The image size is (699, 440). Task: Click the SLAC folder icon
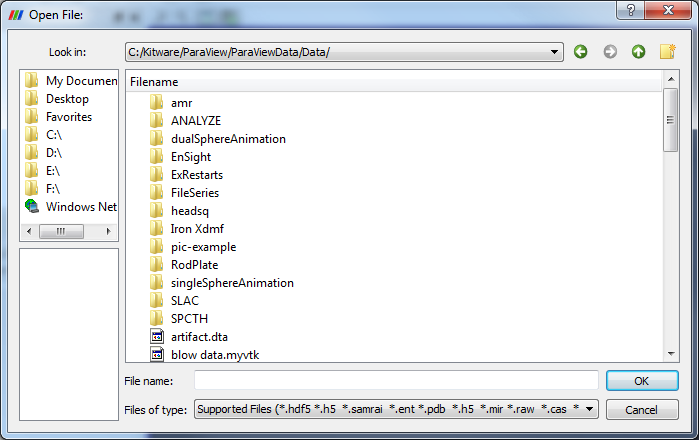pos(156,300)
